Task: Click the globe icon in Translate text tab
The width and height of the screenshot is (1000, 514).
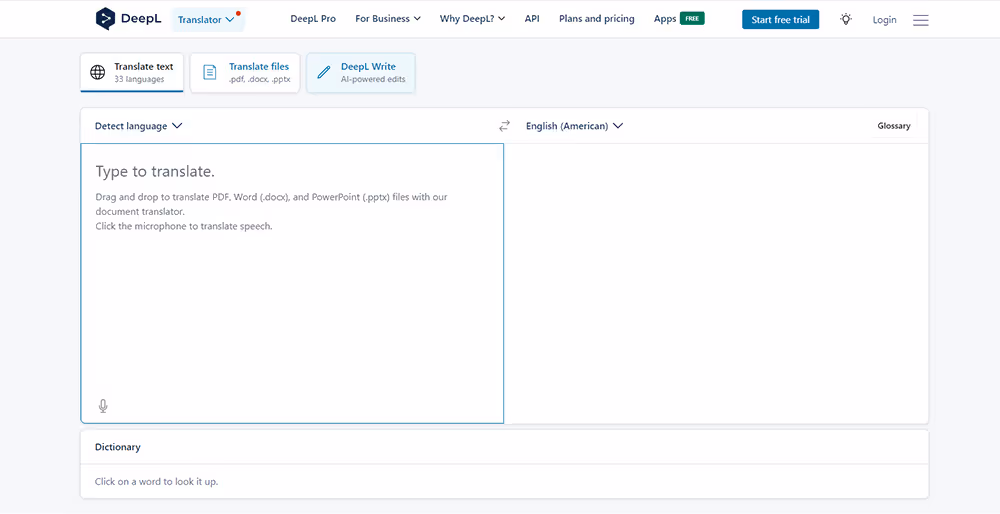Action: 98,72
